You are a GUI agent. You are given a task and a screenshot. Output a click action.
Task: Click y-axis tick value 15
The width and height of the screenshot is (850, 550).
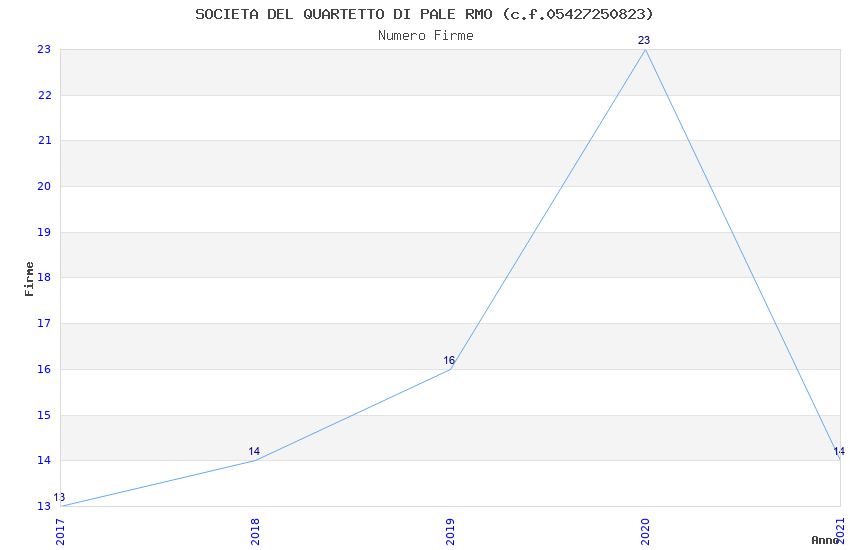pyautogui.click(x=44, y=415)
